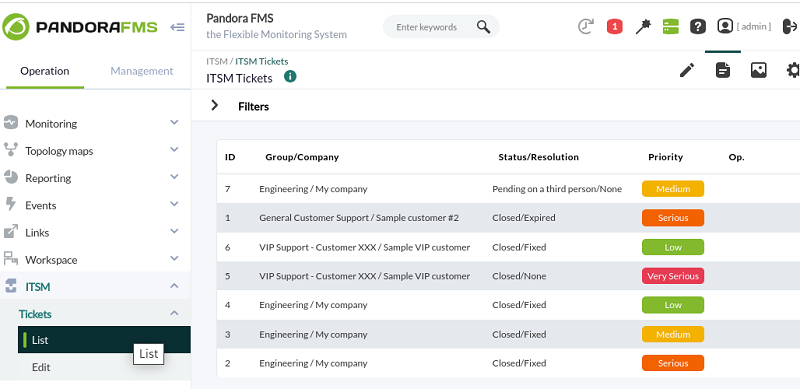Collapse the ITSM menu chevron
800x389 pixels.
point(174,286)
